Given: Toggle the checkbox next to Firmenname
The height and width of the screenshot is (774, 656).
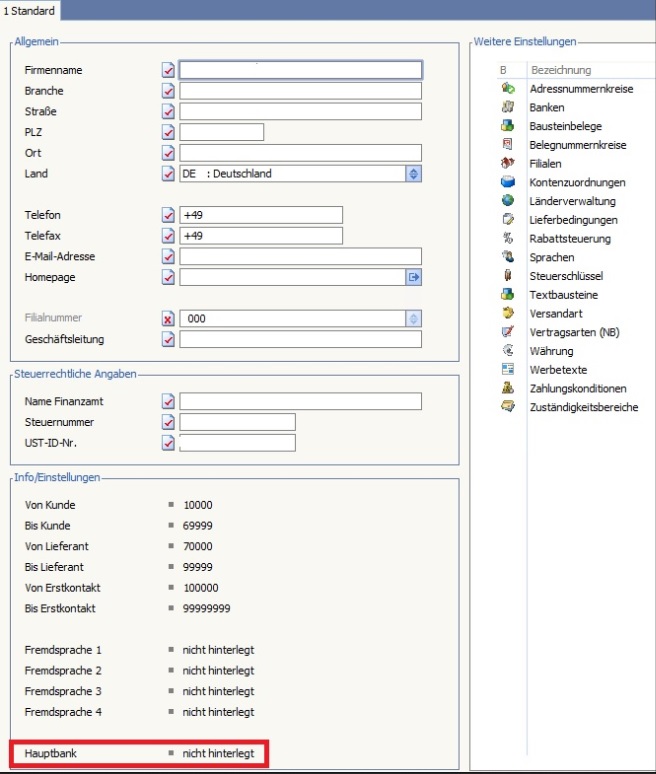Looking at the screenshot, I should tap(168, 70).
